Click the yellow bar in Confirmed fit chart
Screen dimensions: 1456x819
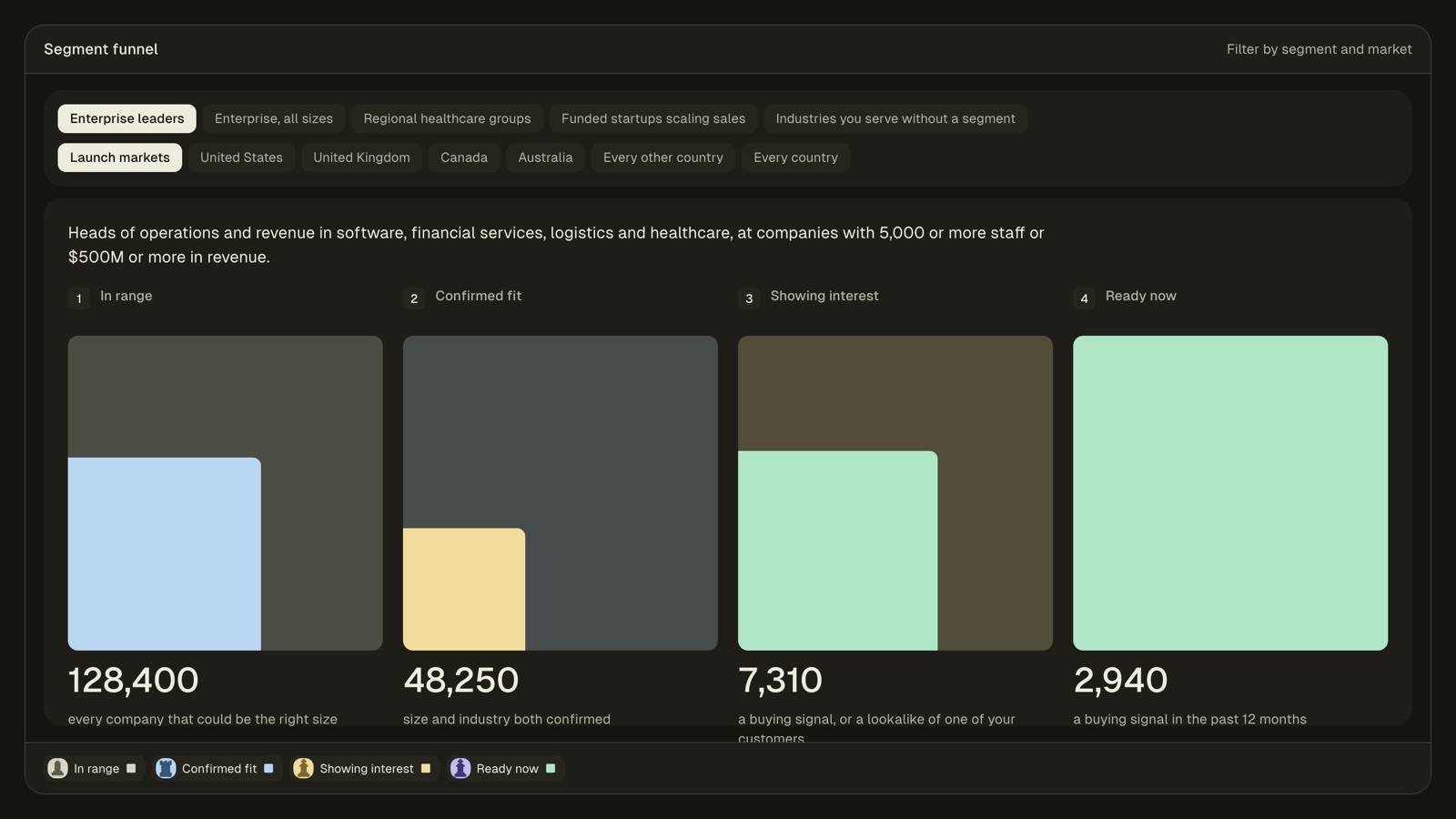point(464,590)
